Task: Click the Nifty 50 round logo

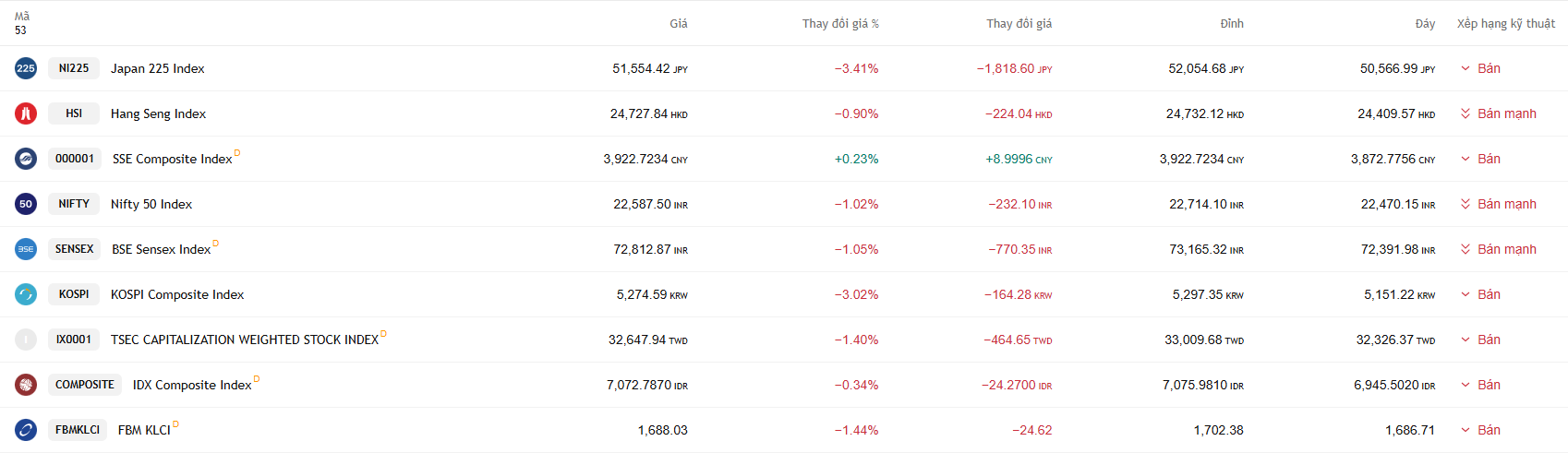Action: pos(26,204)
